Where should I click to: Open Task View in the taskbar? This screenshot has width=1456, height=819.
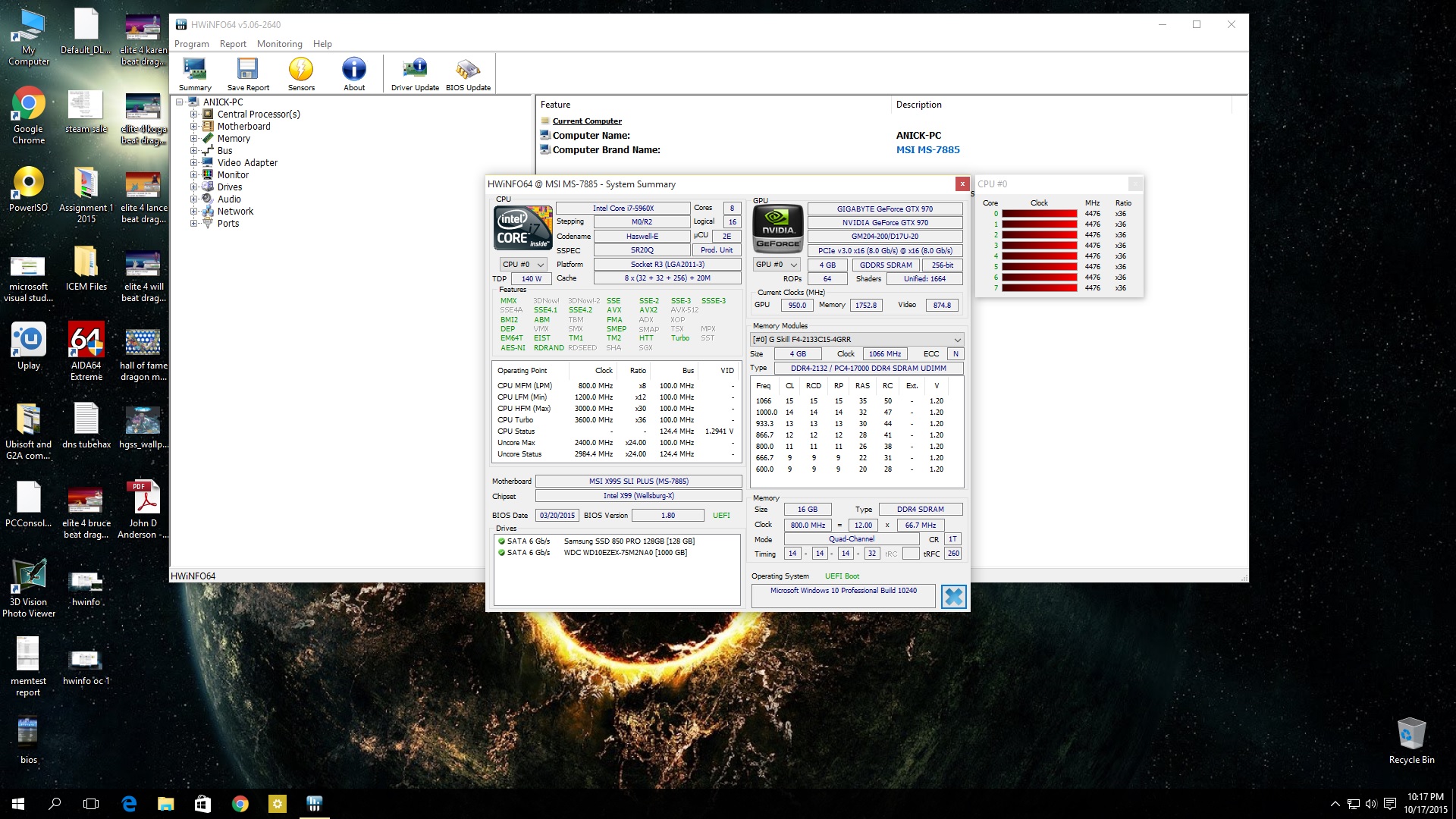click(91, 804)
